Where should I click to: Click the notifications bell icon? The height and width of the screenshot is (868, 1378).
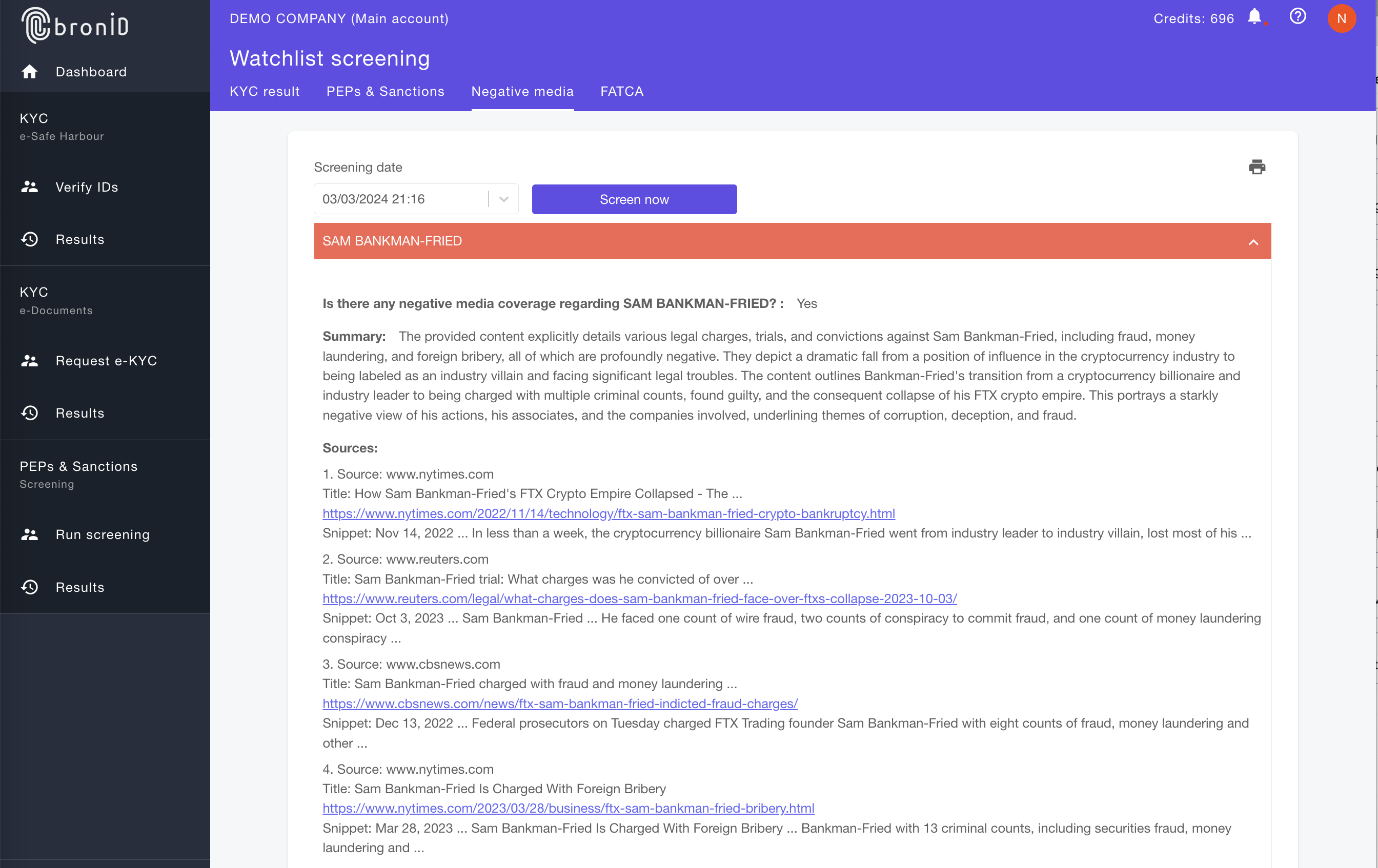tap(1254, 16)
